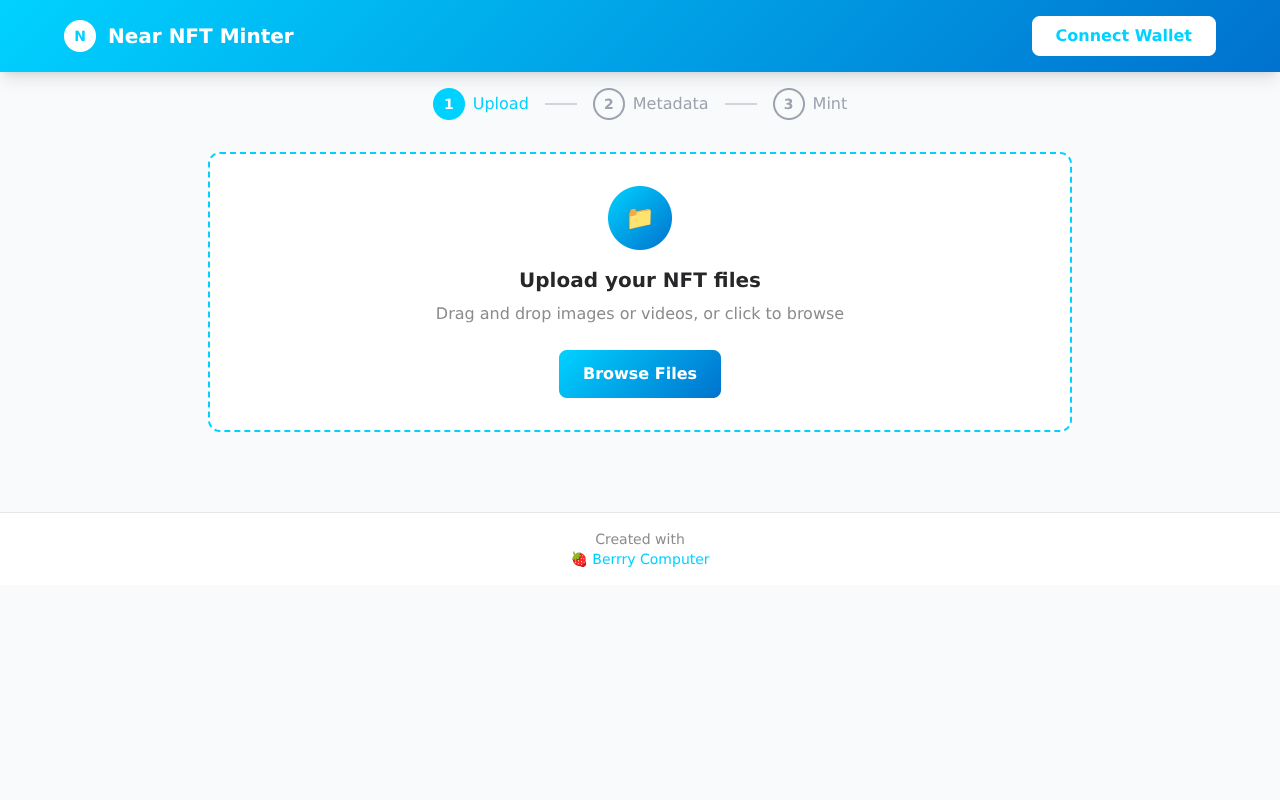Click the strawberry icon in the footer
Viewport: 1280px width, 800px height.
pyautogui.click(x=577, y=559)
